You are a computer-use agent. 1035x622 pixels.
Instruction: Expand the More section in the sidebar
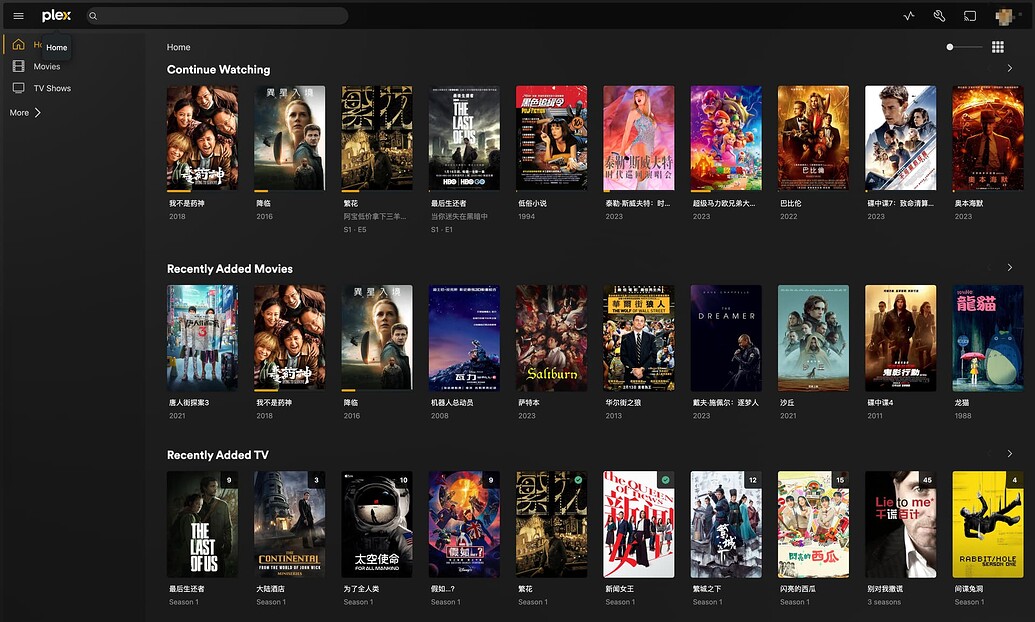click(x=26, y=113)
